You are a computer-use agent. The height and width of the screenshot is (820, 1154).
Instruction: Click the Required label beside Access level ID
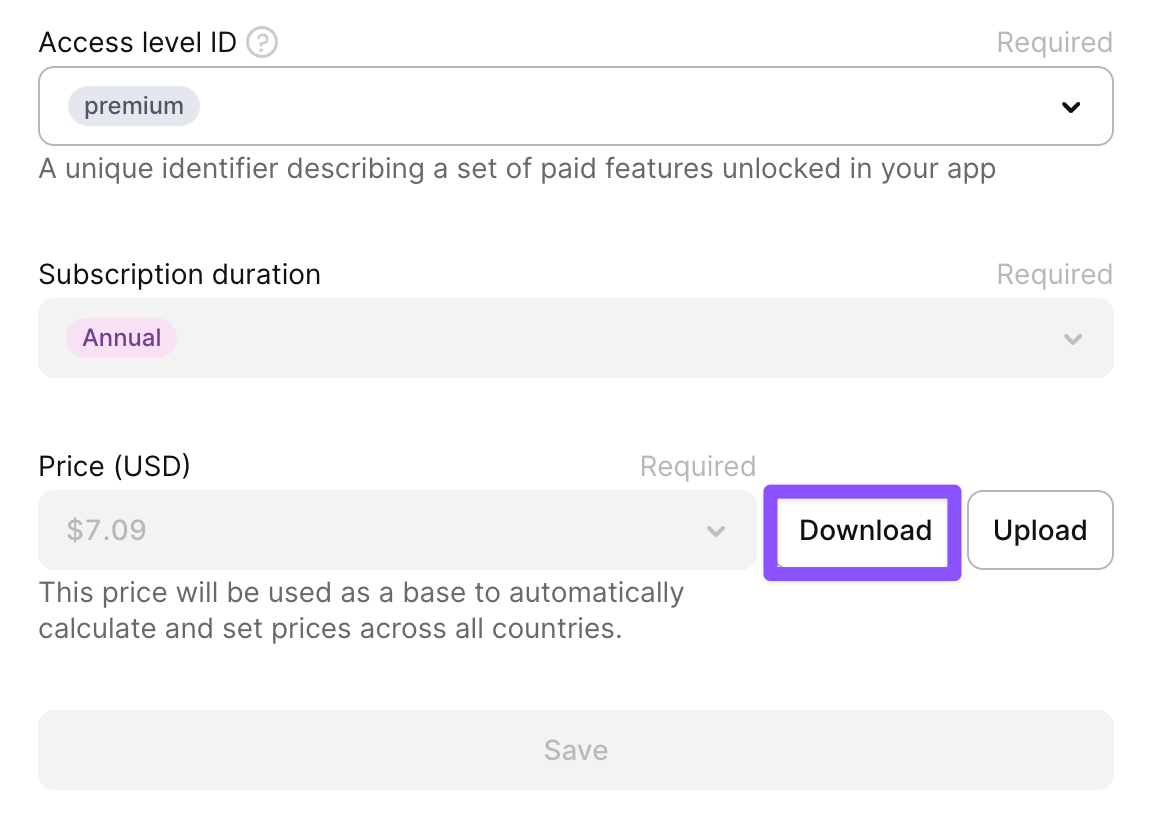click(x=1054, y=42)
